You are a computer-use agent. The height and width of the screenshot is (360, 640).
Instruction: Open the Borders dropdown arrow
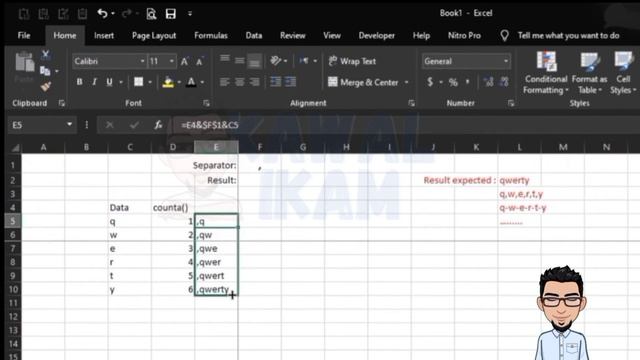tap(150, 82)
